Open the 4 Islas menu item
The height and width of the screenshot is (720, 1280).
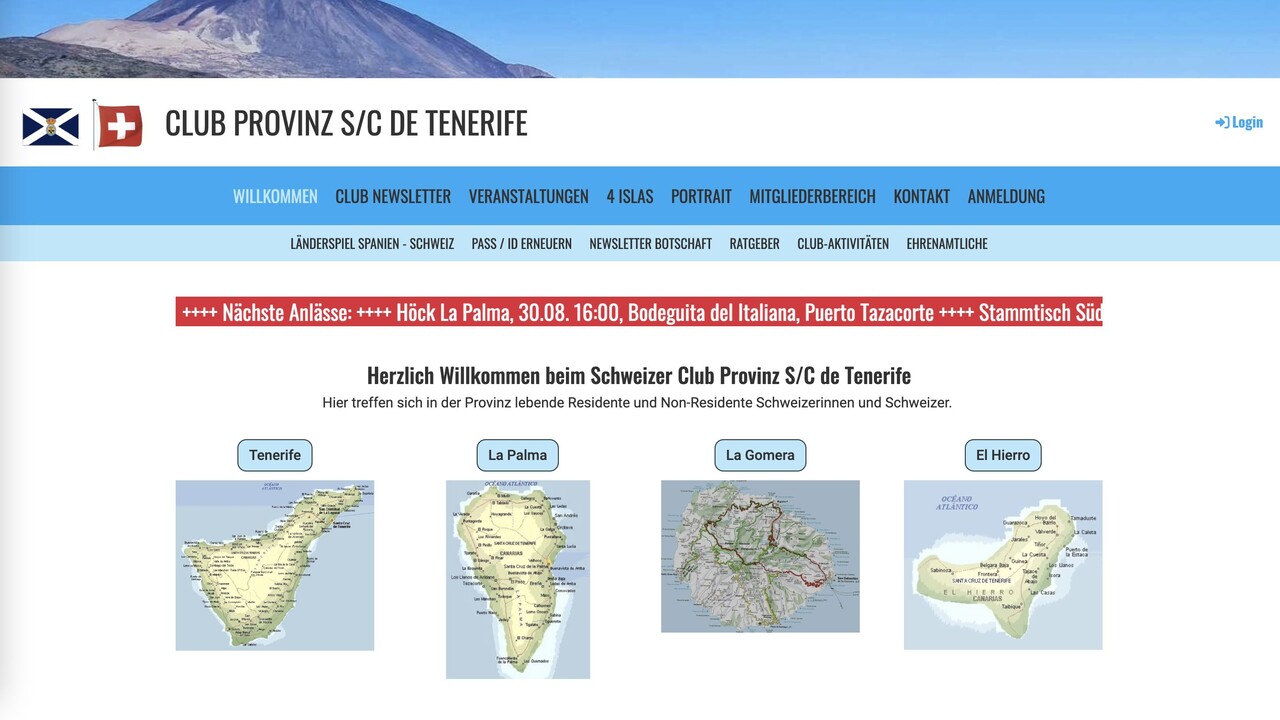(630, 196)
